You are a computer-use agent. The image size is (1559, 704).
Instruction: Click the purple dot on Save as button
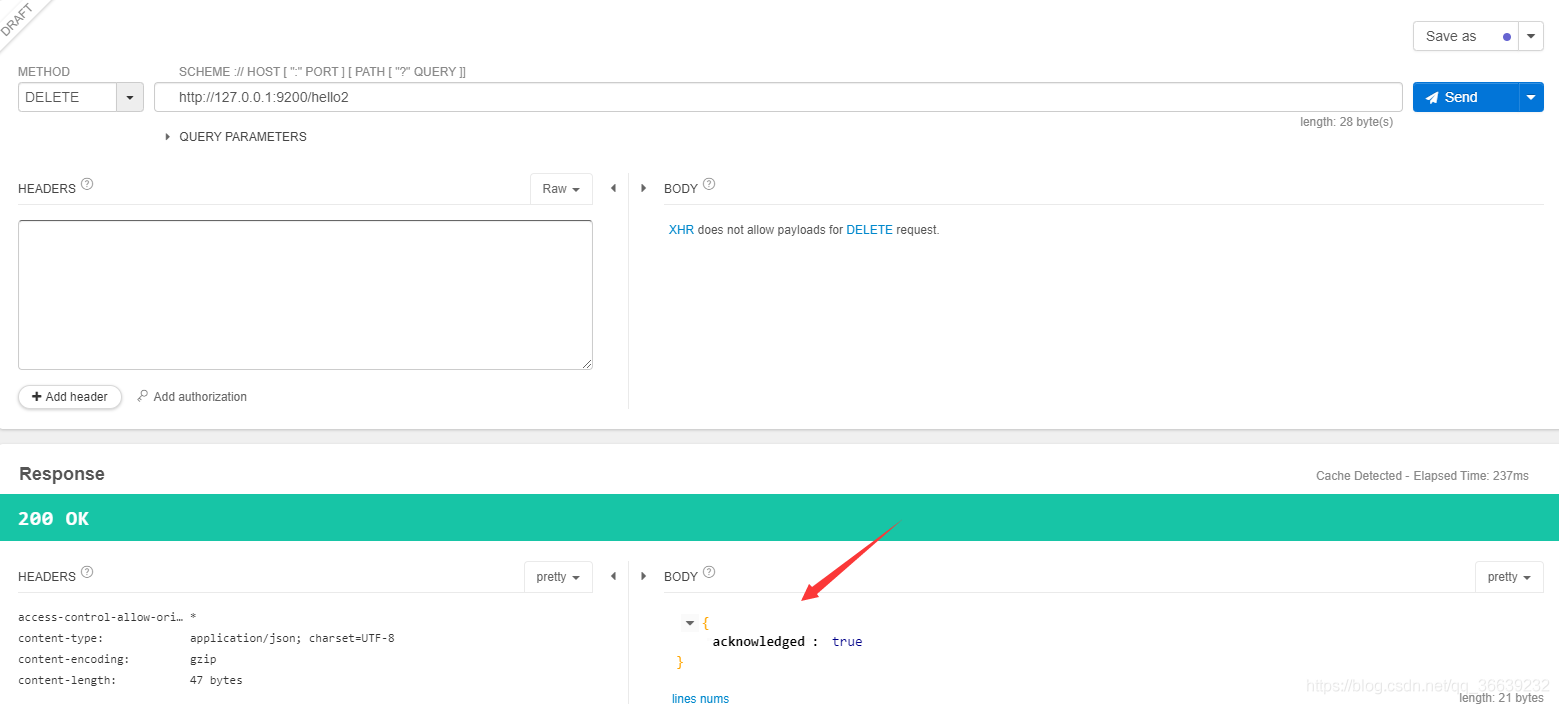1505,35
